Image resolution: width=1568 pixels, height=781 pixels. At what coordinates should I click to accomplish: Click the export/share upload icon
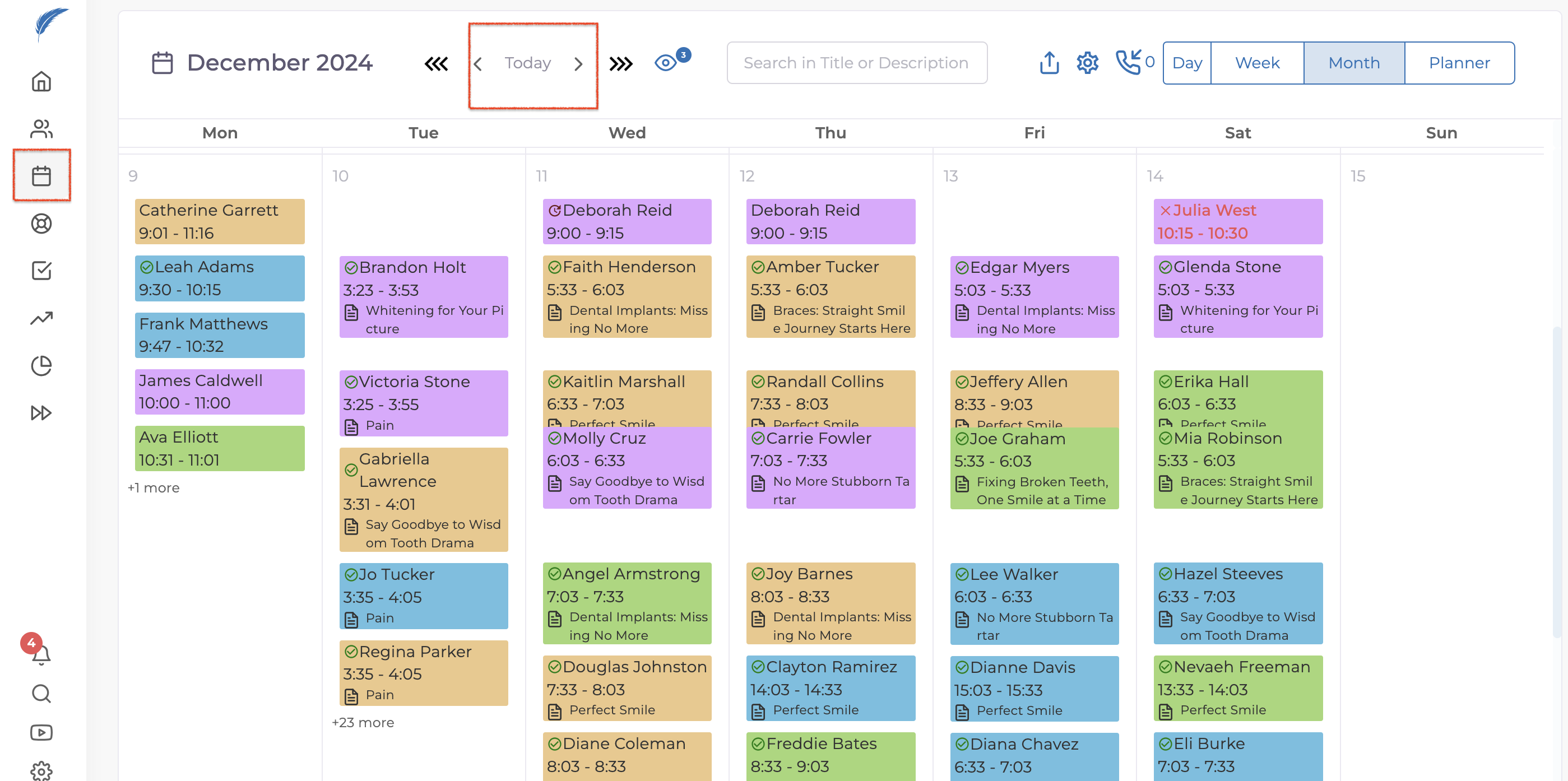tap(1049, 63)
